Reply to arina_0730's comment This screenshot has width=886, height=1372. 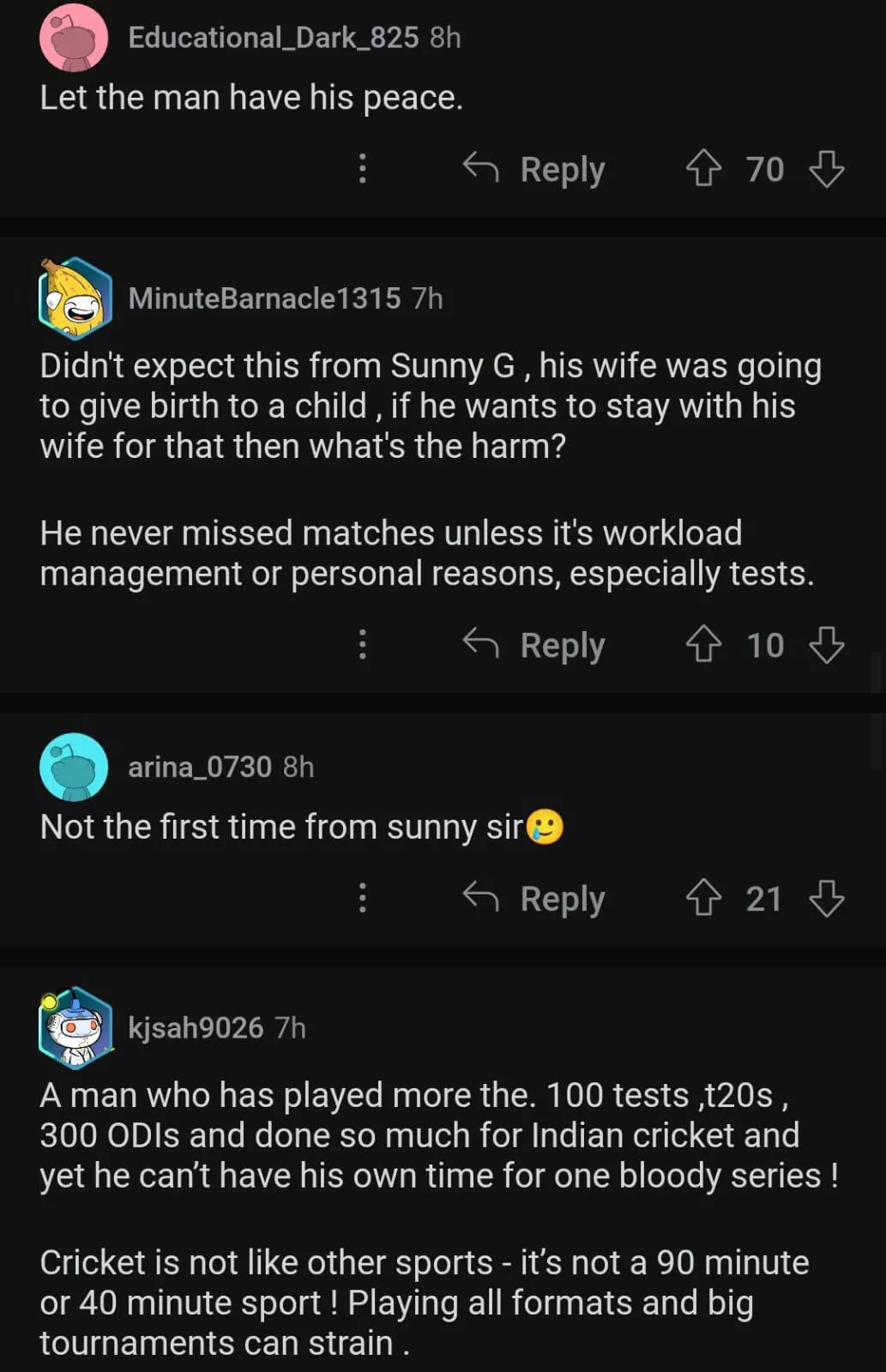(535, 899)
